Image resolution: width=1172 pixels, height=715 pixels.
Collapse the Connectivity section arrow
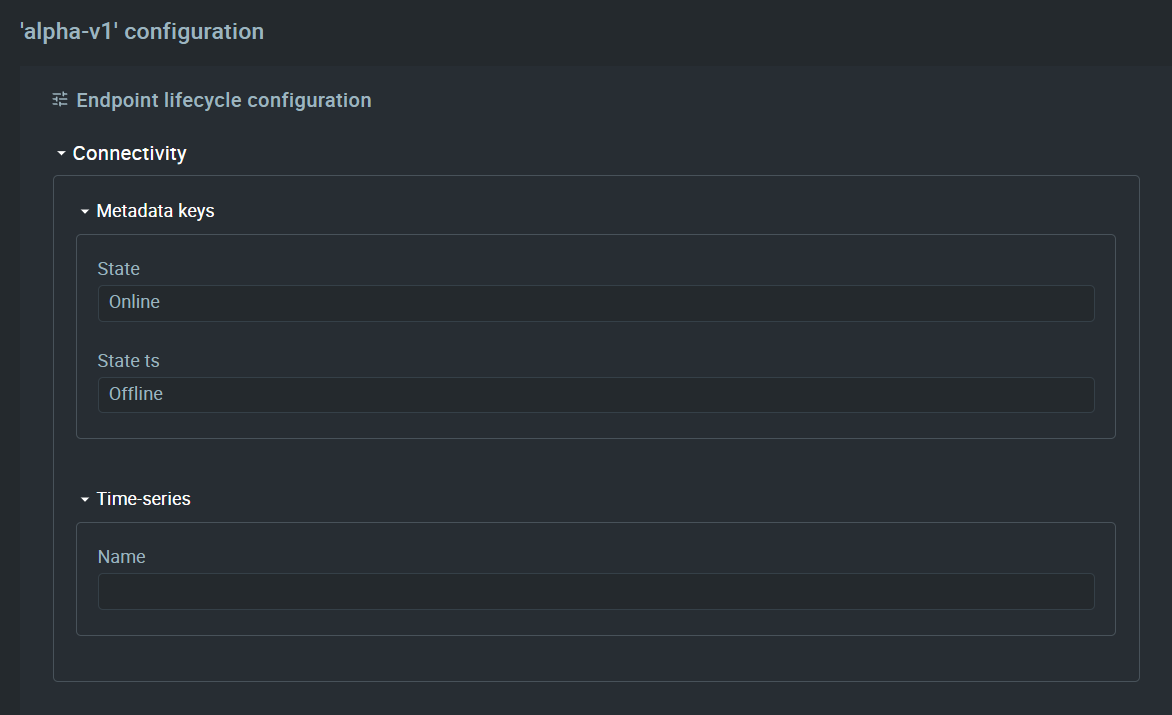(x=61, y=153)
